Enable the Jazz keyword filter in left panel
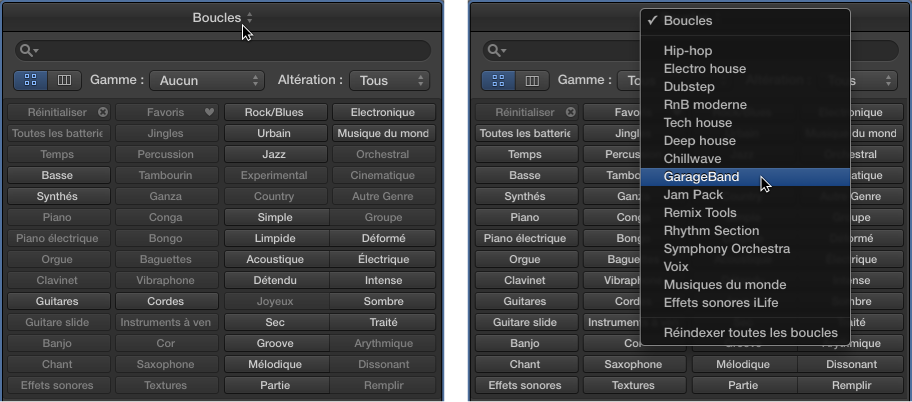The height and width of the screenshot is (402, 912). point(274,155)
